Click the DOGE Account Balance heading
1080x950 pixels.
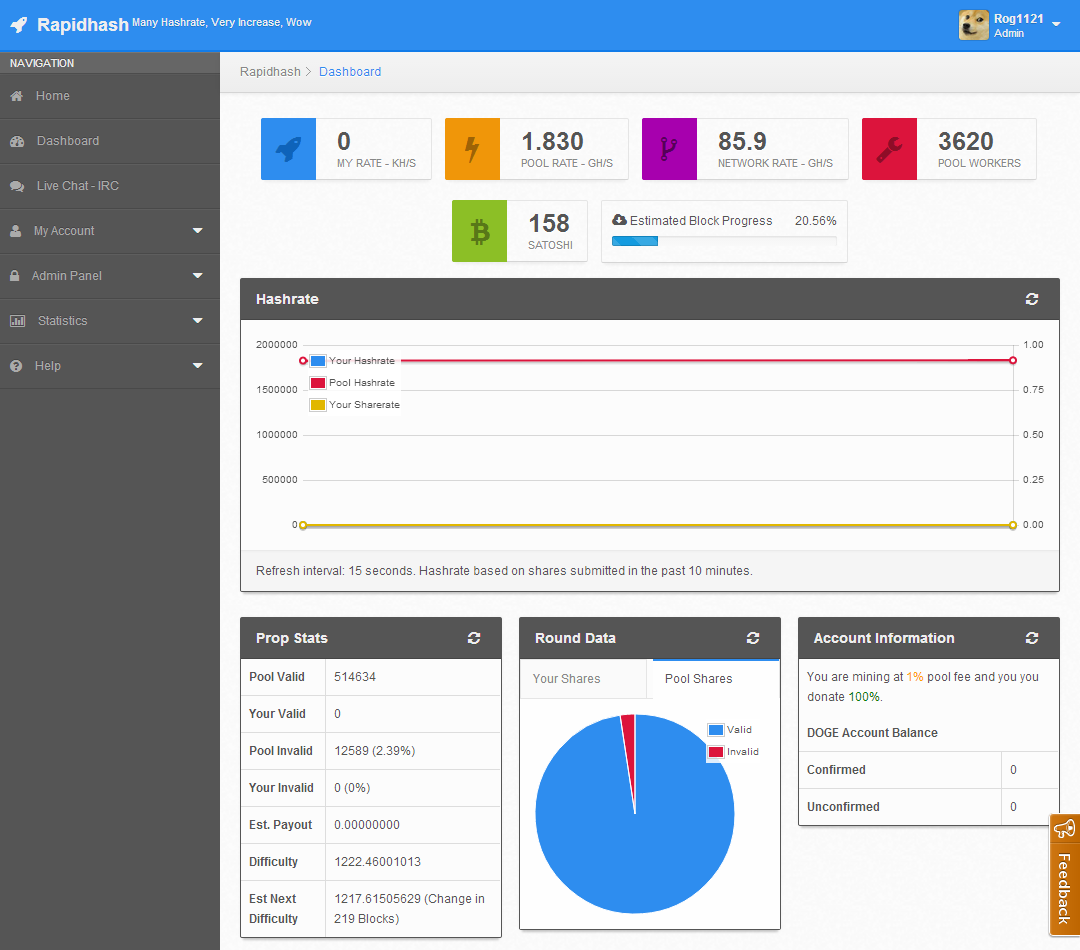pyautogui.click(x=872, y=733)
